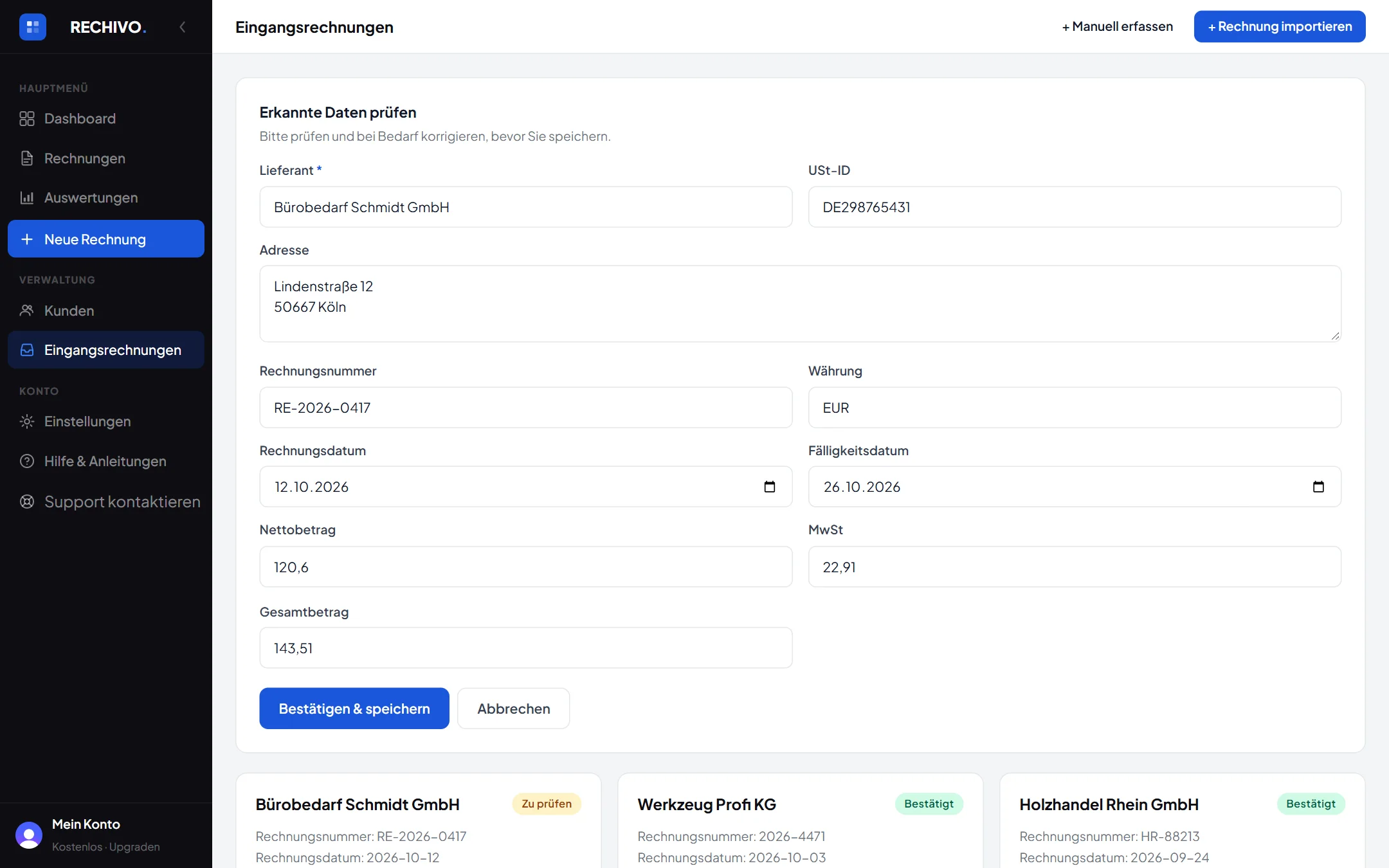
Task: Click the Mein Konto avatar
Action: click(x=29, y=835)
